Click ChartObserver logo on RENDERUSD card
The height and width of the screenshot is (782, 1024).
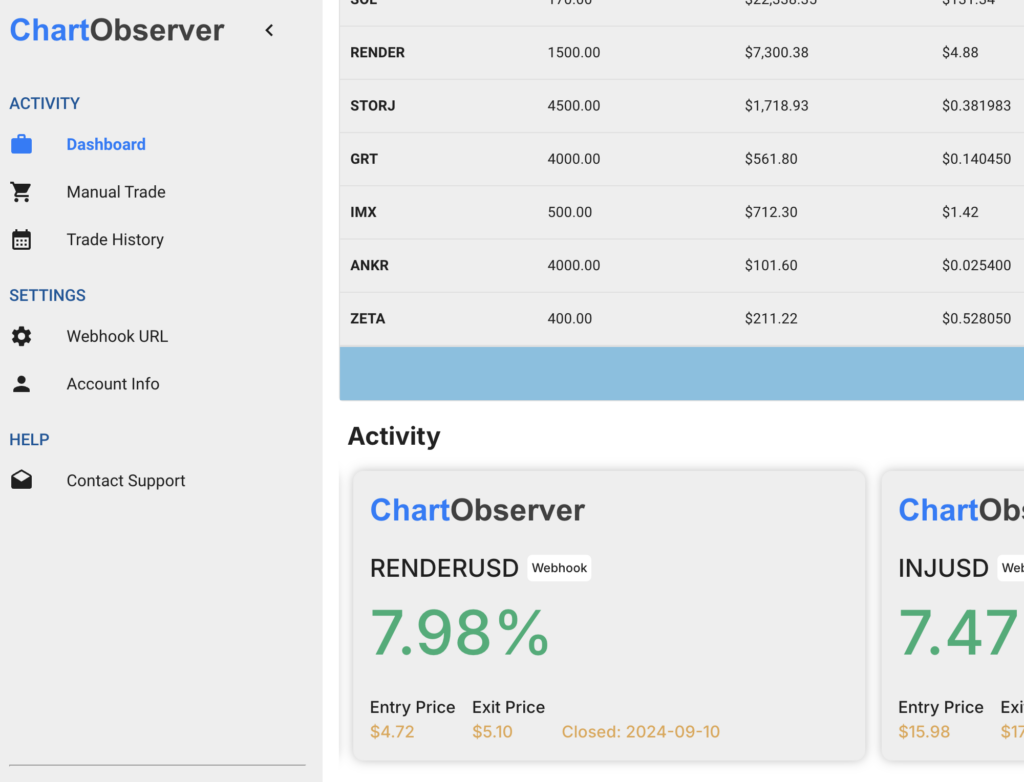pyautogui.click(x=477, y=510)
